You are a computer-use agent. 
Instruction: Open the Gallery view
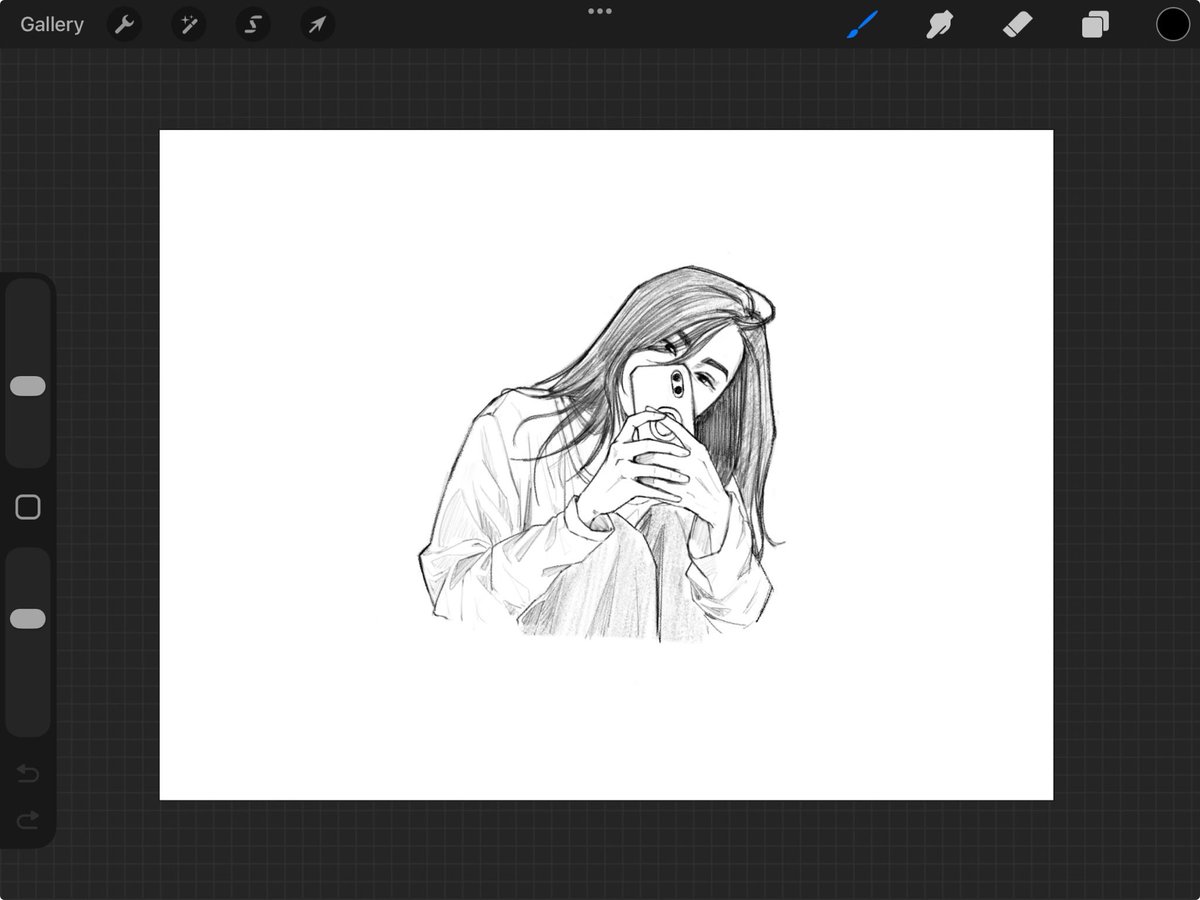tap(52, 25)
